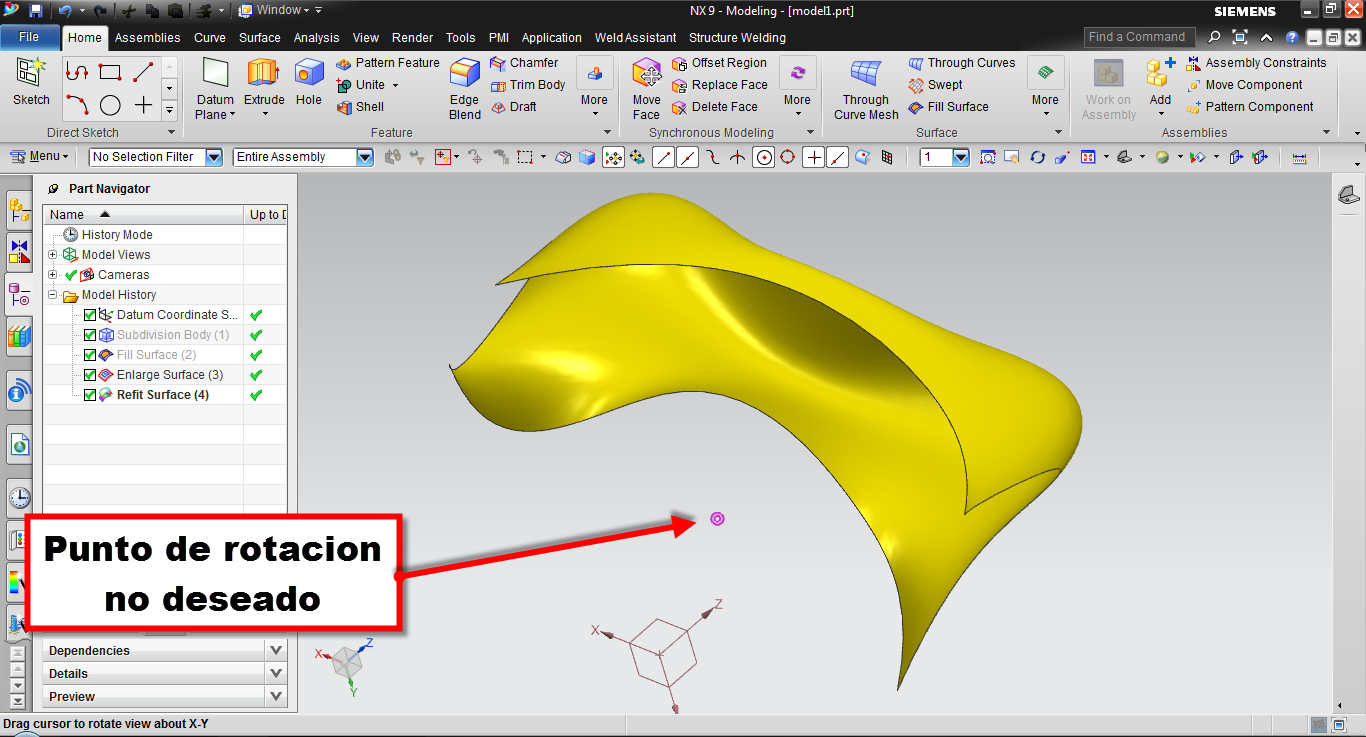
Task: Toggle Refit Surface (4) checkbox
Action: pos(90,395)
